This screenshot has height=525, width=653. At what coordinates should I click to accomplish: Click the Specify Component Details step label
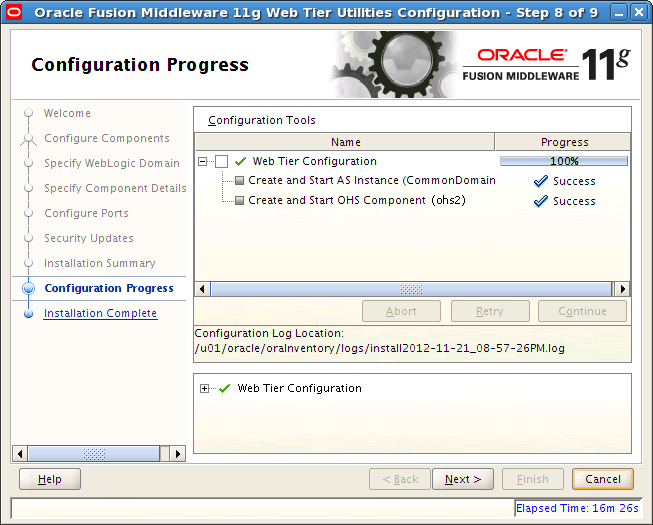(115, 188)
